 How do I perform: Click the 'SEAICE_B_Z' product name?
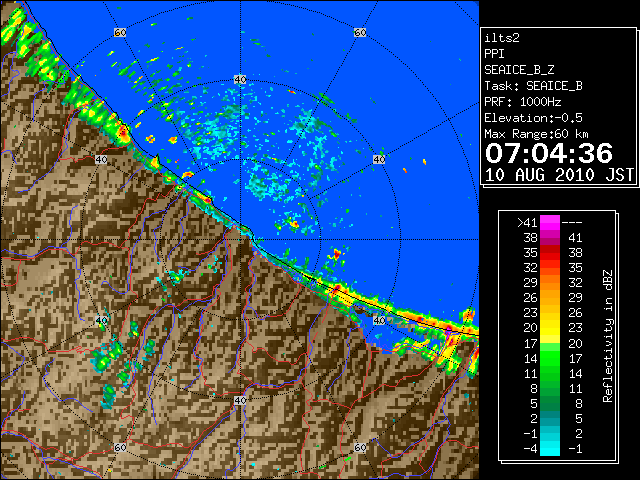point(519,70)
